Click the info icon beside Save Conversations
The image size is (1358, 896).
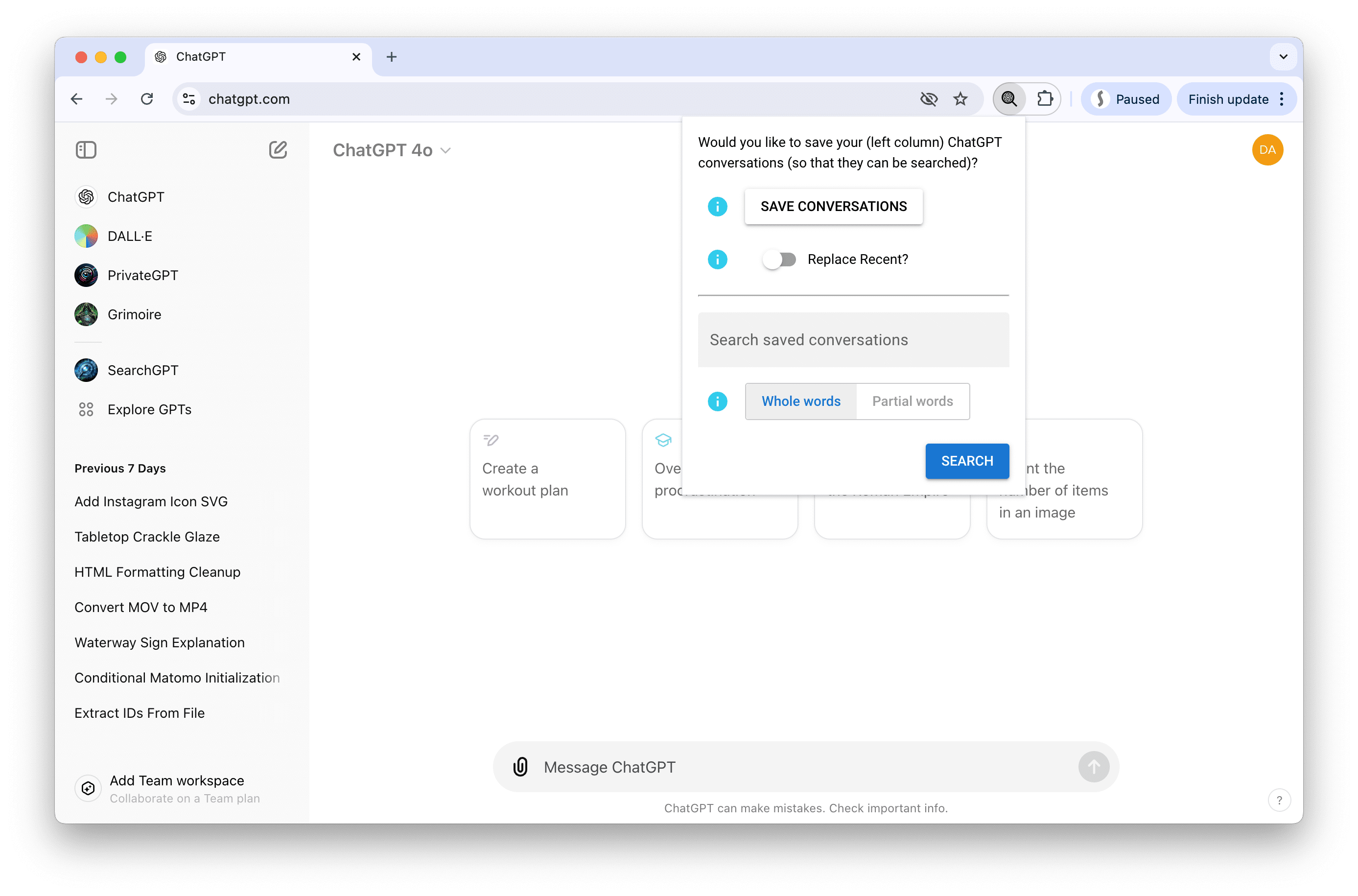717,207
